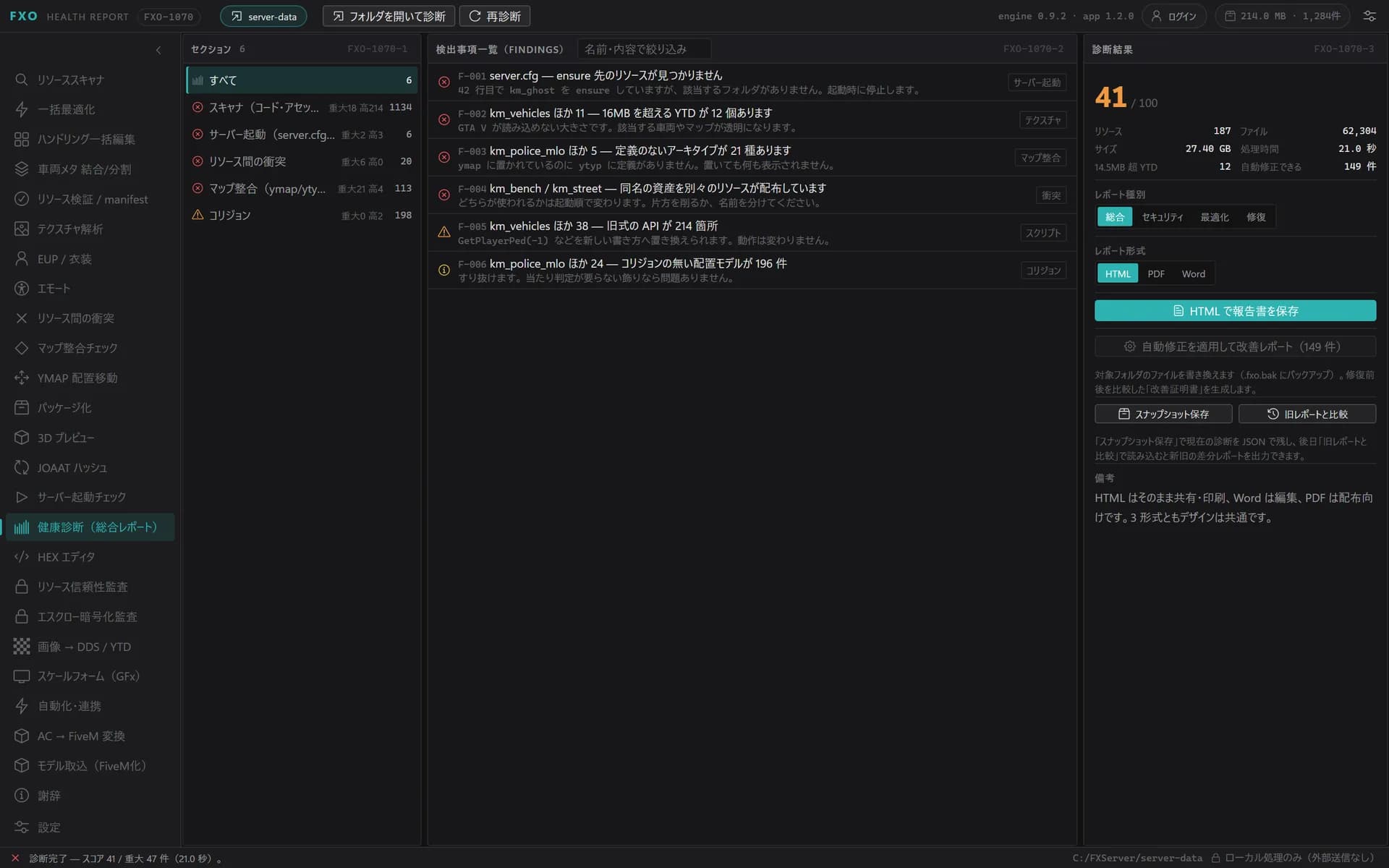1389x868 pixels.
Task: Select マップ整合（ymap/ytyp）section
Action: coord(302,188)
